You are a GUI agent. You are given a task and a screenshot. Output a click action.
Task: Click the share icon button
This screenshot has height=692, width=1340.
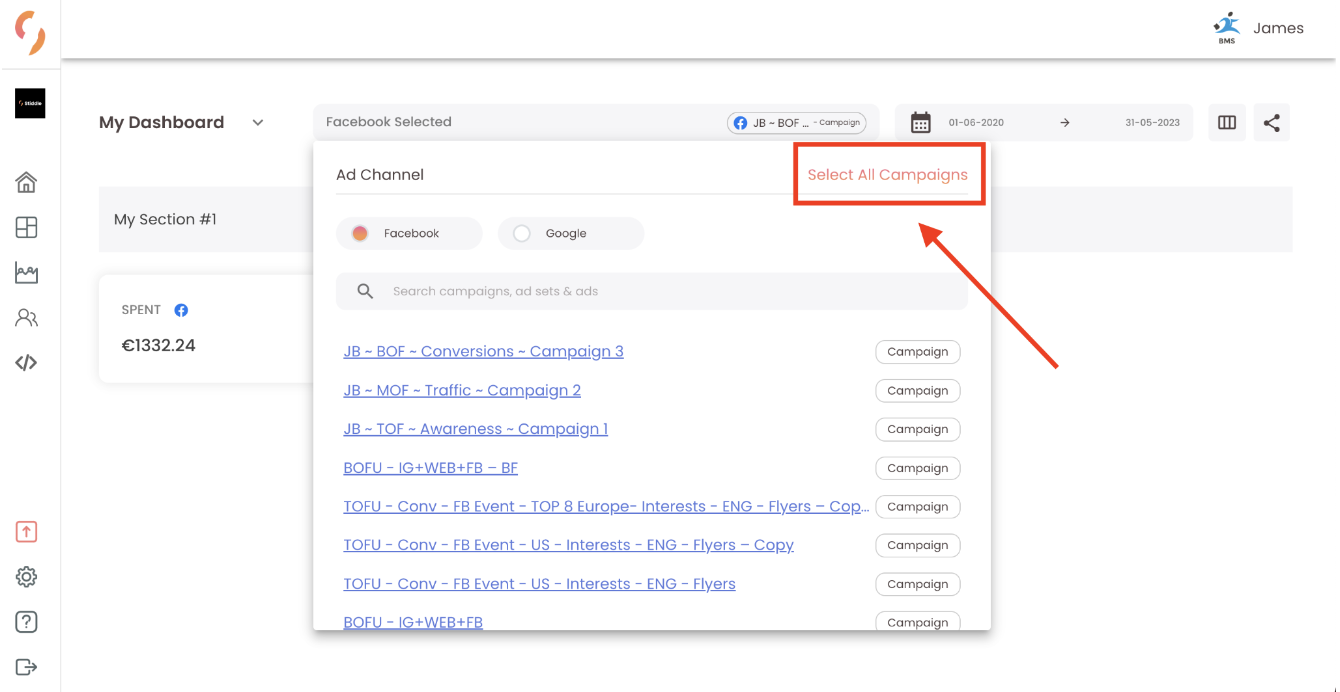click(1272, 122)
